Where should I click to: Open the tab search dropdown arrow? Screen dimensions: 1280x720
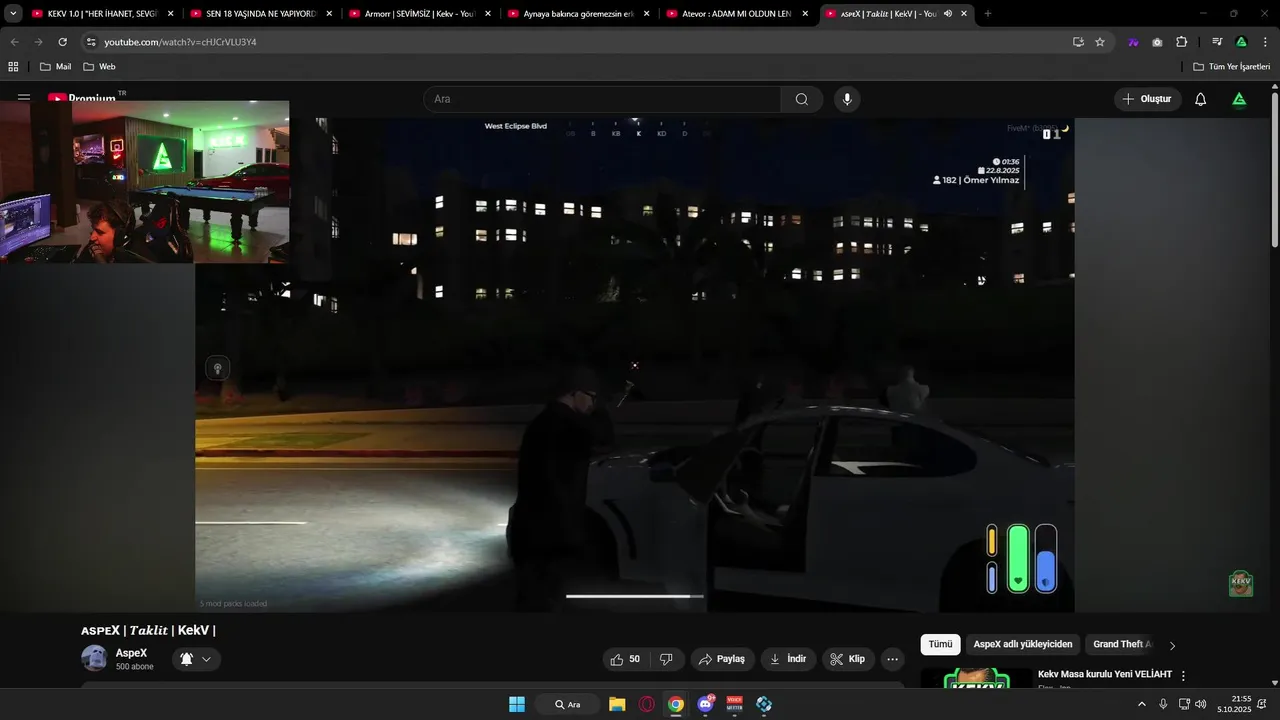click(x=13, y=14)
